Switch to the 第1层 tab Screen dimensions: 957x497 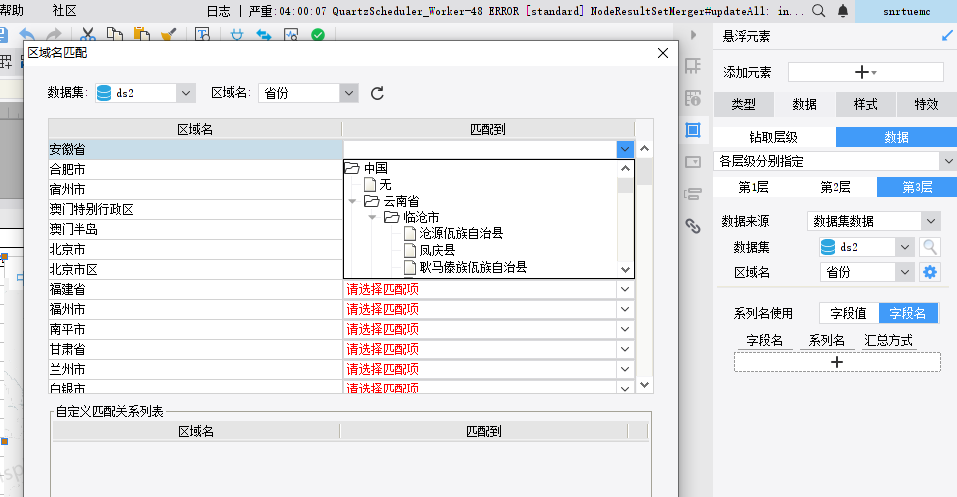point(753,187)
